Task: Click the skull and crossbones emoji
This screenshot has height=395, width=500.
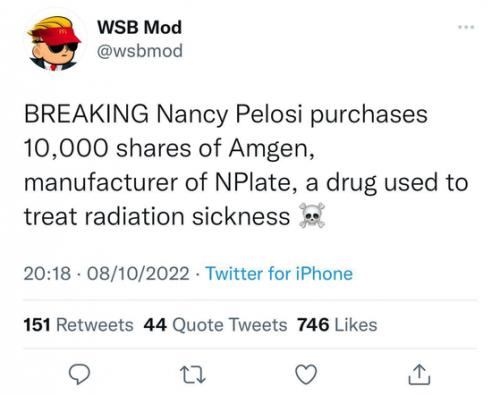Action: [312, 215]
